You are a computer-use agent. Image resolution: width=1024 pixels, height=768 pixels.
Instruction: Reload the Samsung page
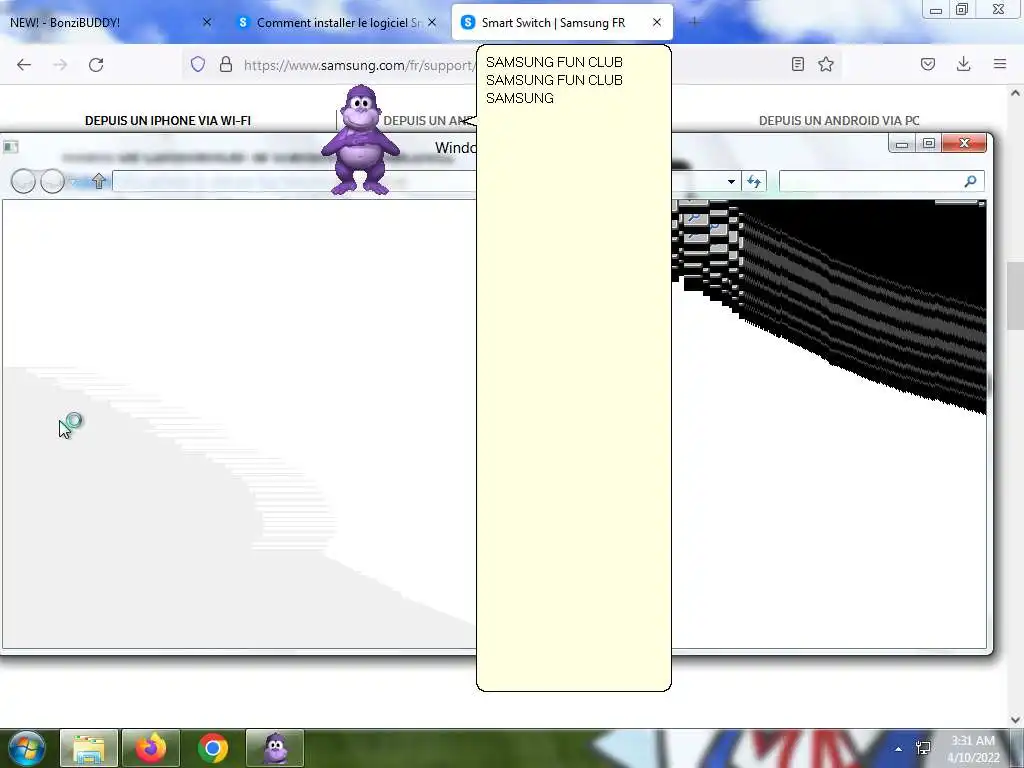coord(96,65)
